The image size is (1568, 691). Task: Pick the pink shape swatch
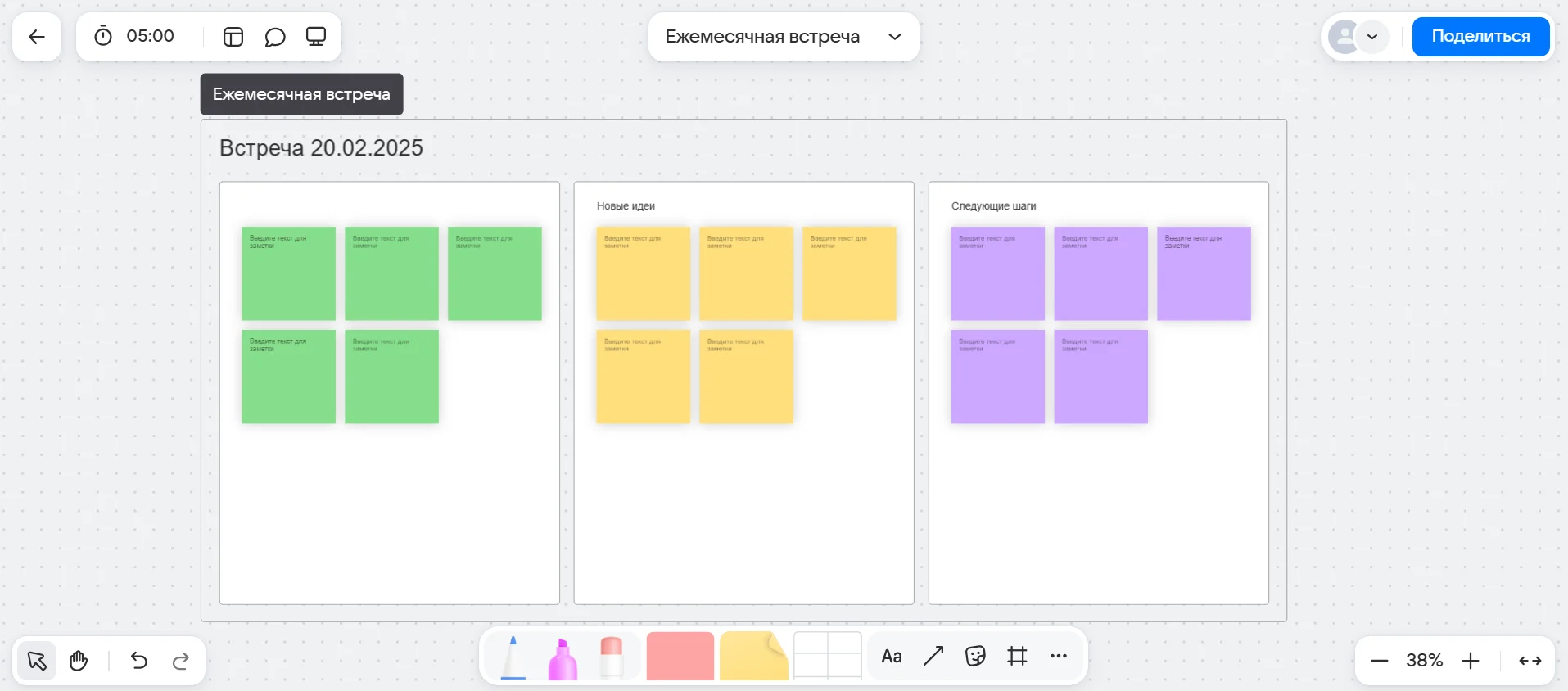pyautogui.click(x=680, y=656)
